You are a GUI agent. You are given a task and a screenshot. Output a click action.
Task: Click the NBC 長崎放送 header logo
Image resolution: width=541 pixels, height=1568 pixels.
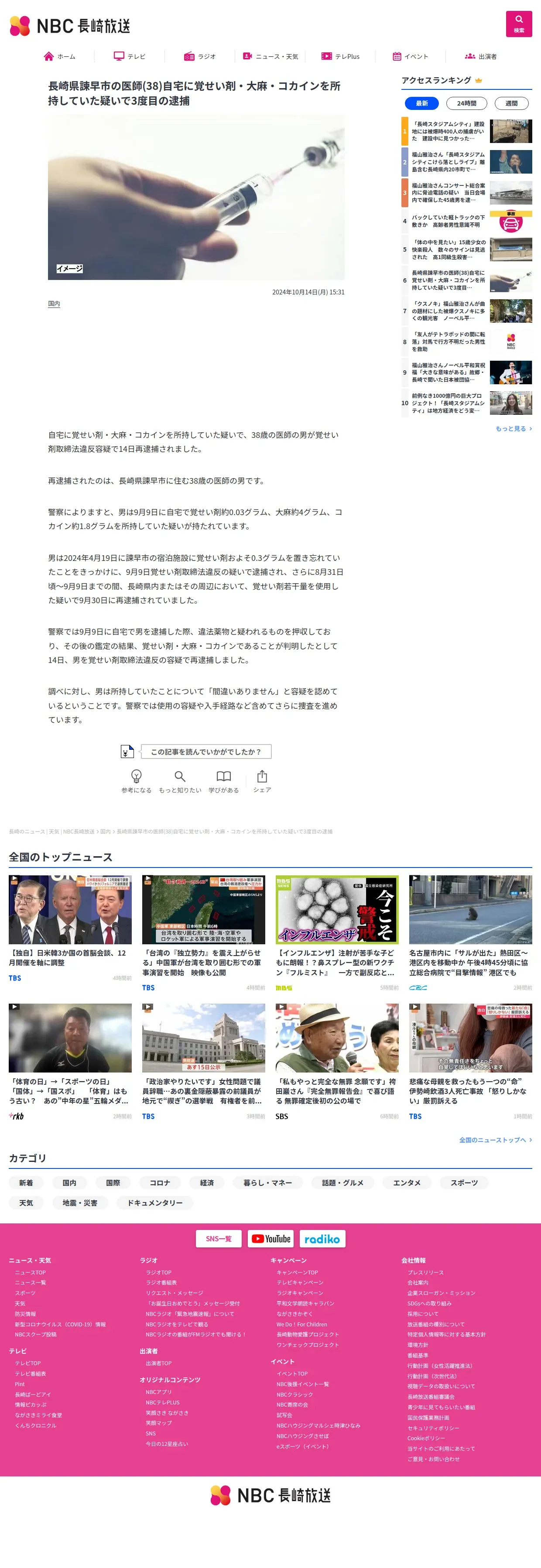tap(70, 26)
